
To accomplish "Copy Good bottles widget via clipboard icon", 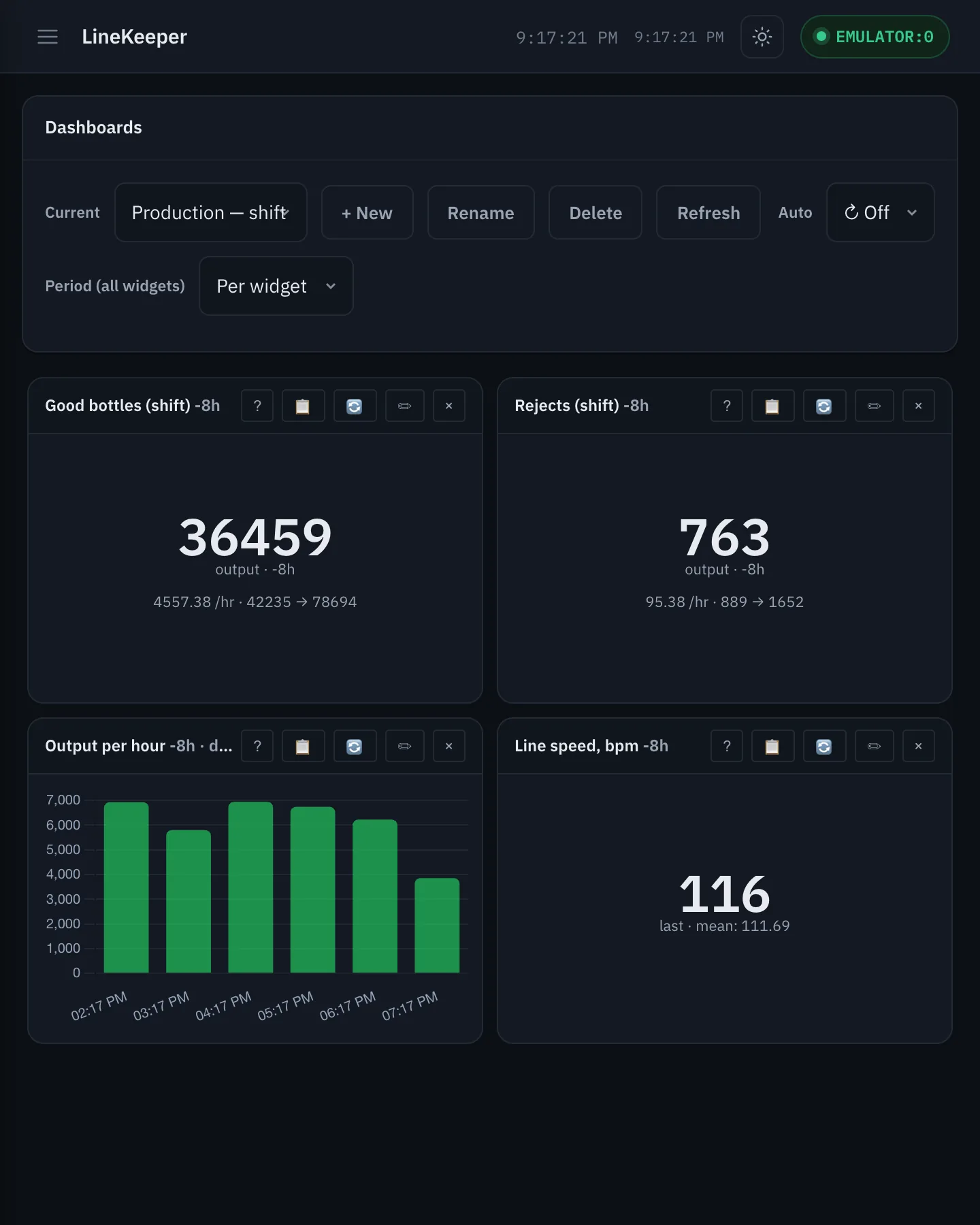I will (x=304, y=406).
